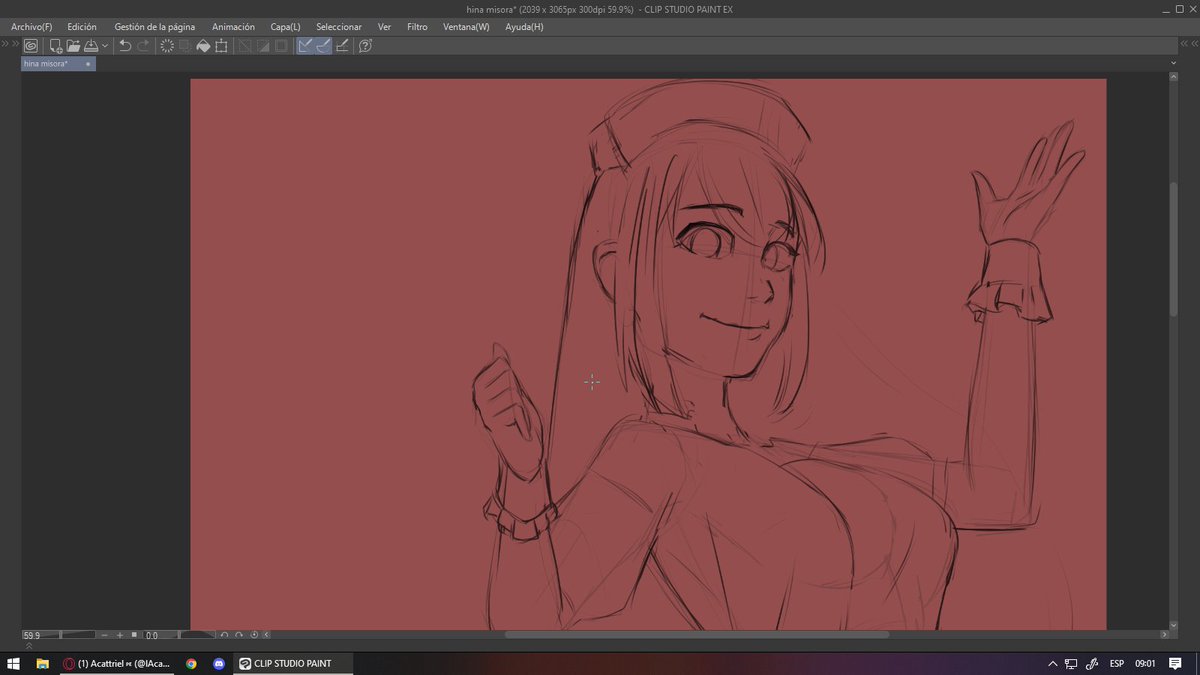
Task: Rotate canvas left
Action: tap(225, 635)
